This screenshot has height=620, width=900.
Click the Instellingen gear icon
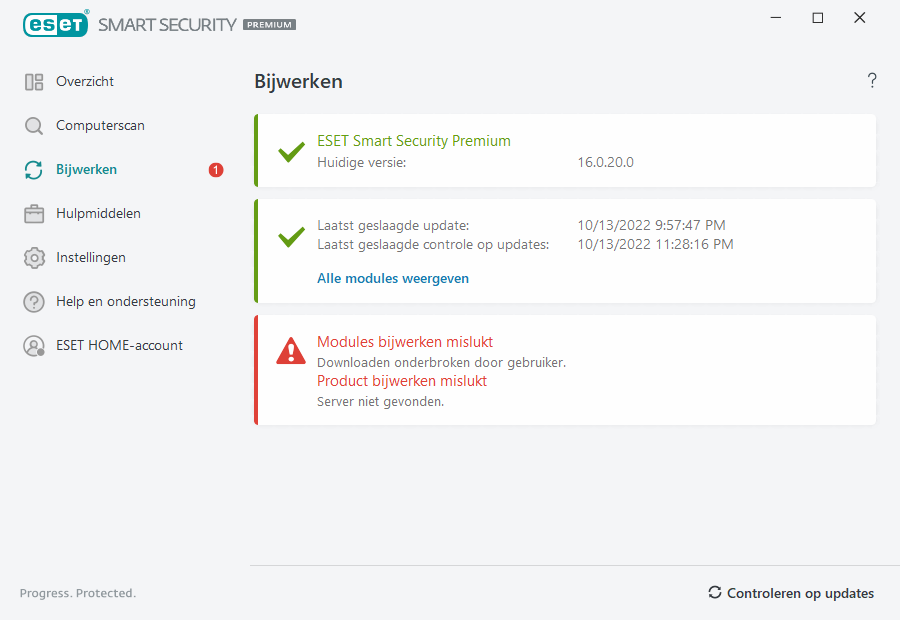click(x=34, y=258)
